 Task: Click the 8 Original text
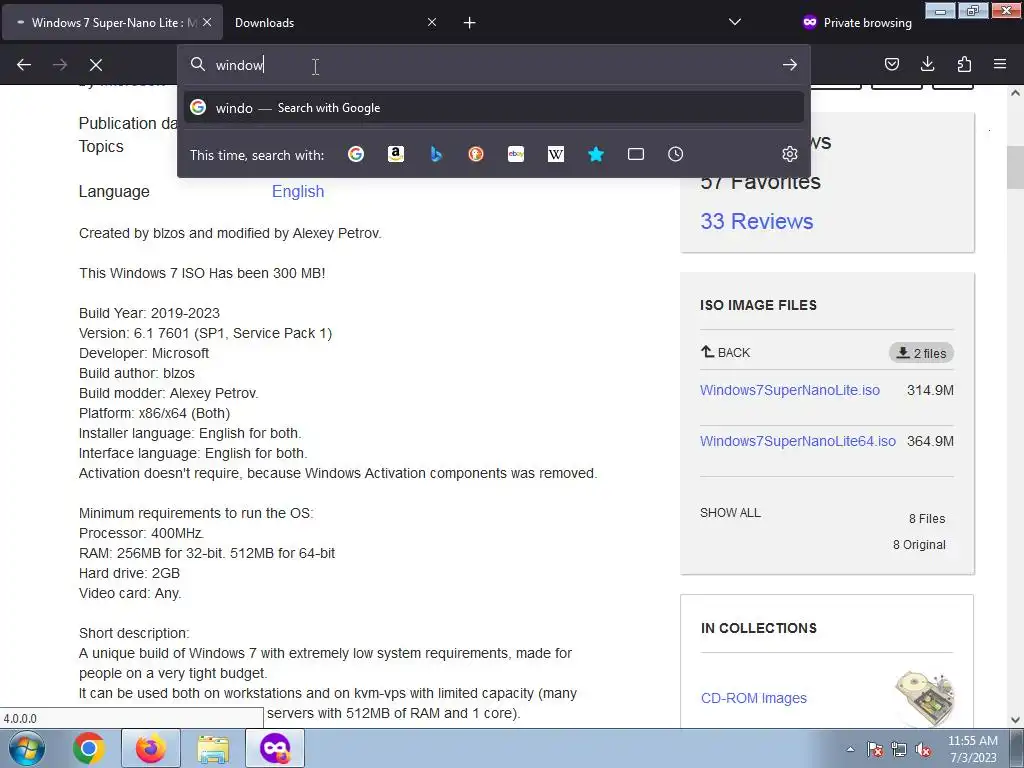tap(919, 545)
